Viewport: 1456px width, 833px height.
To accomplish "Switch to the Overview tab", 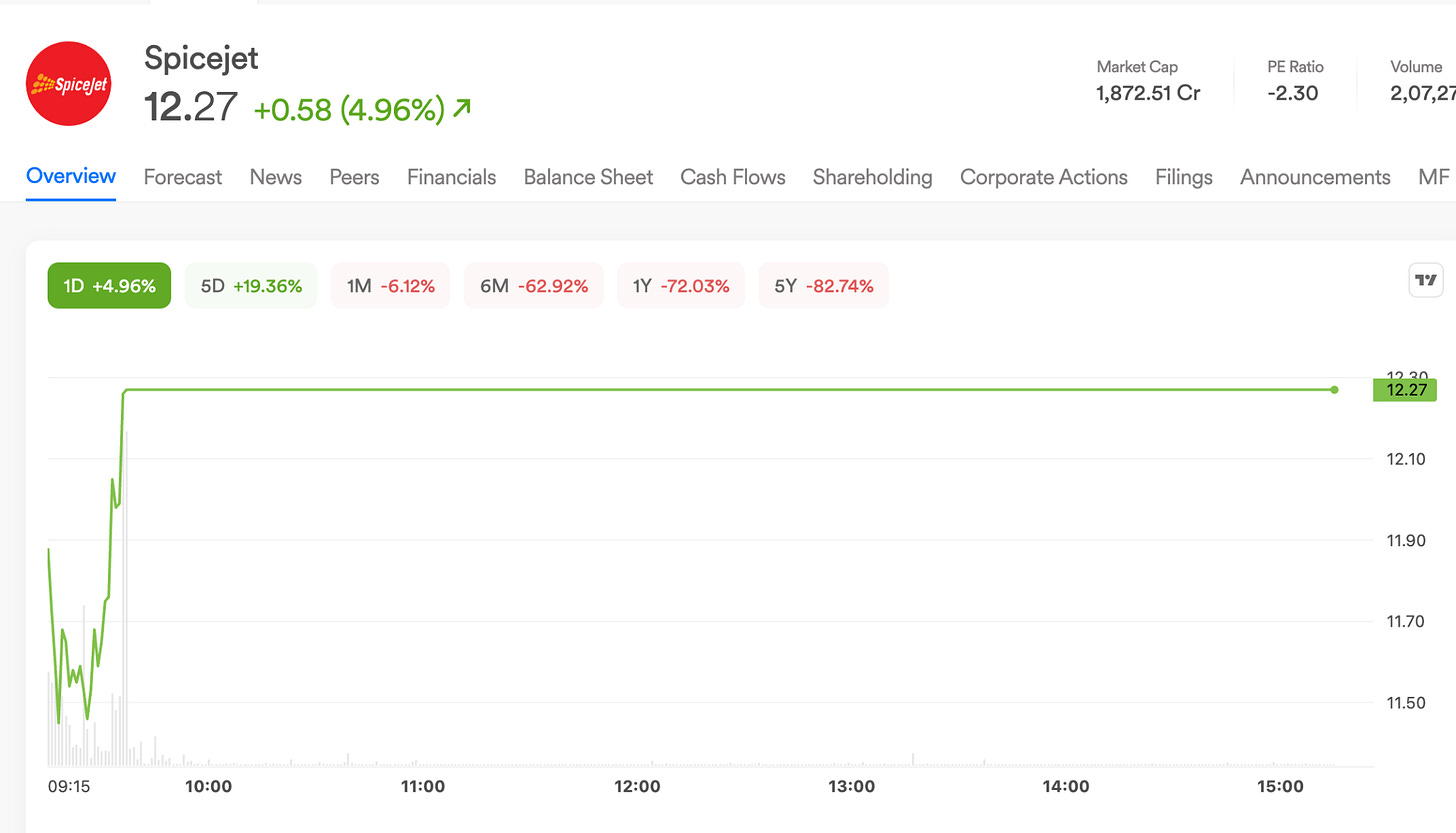I will (71, 176).
